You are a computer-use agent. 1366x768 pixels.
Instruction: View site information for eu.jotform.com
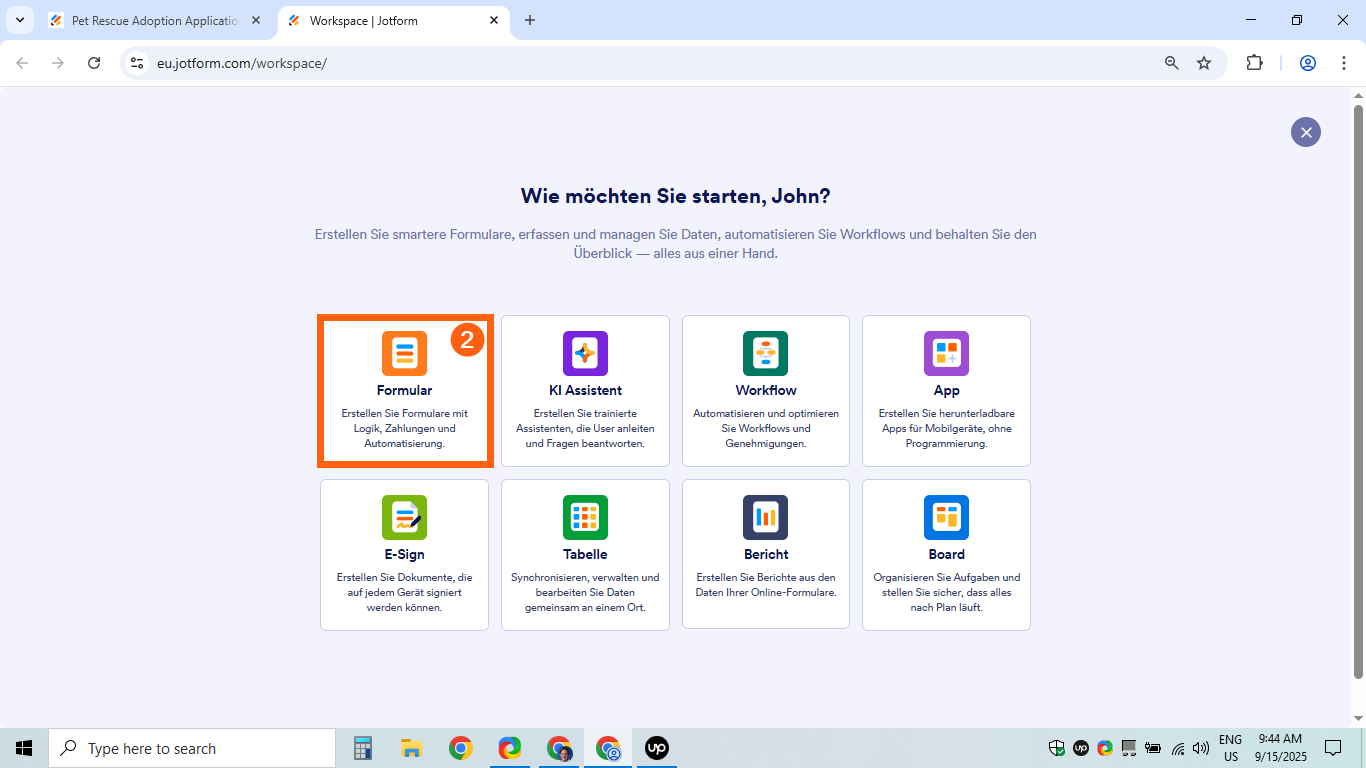(137, 63)
